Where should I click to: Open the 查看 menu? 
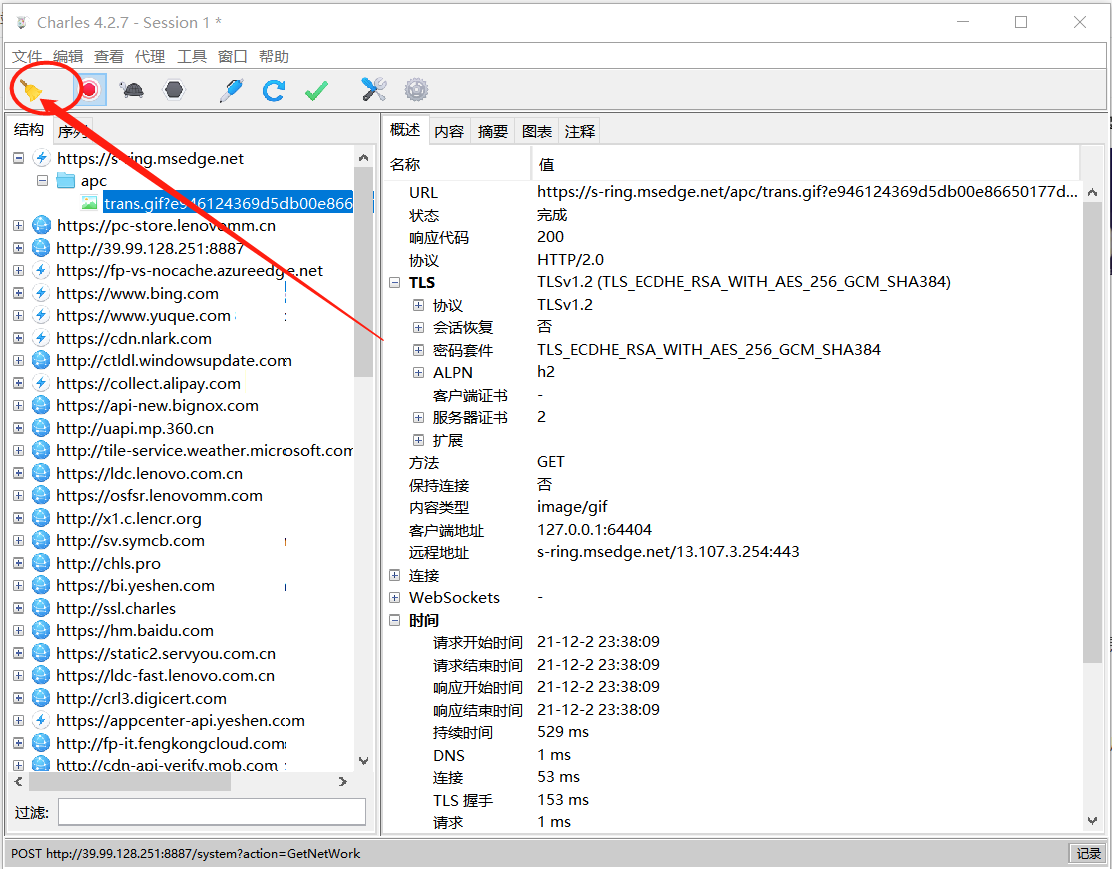pyautogui.click(x=109, y=57)
